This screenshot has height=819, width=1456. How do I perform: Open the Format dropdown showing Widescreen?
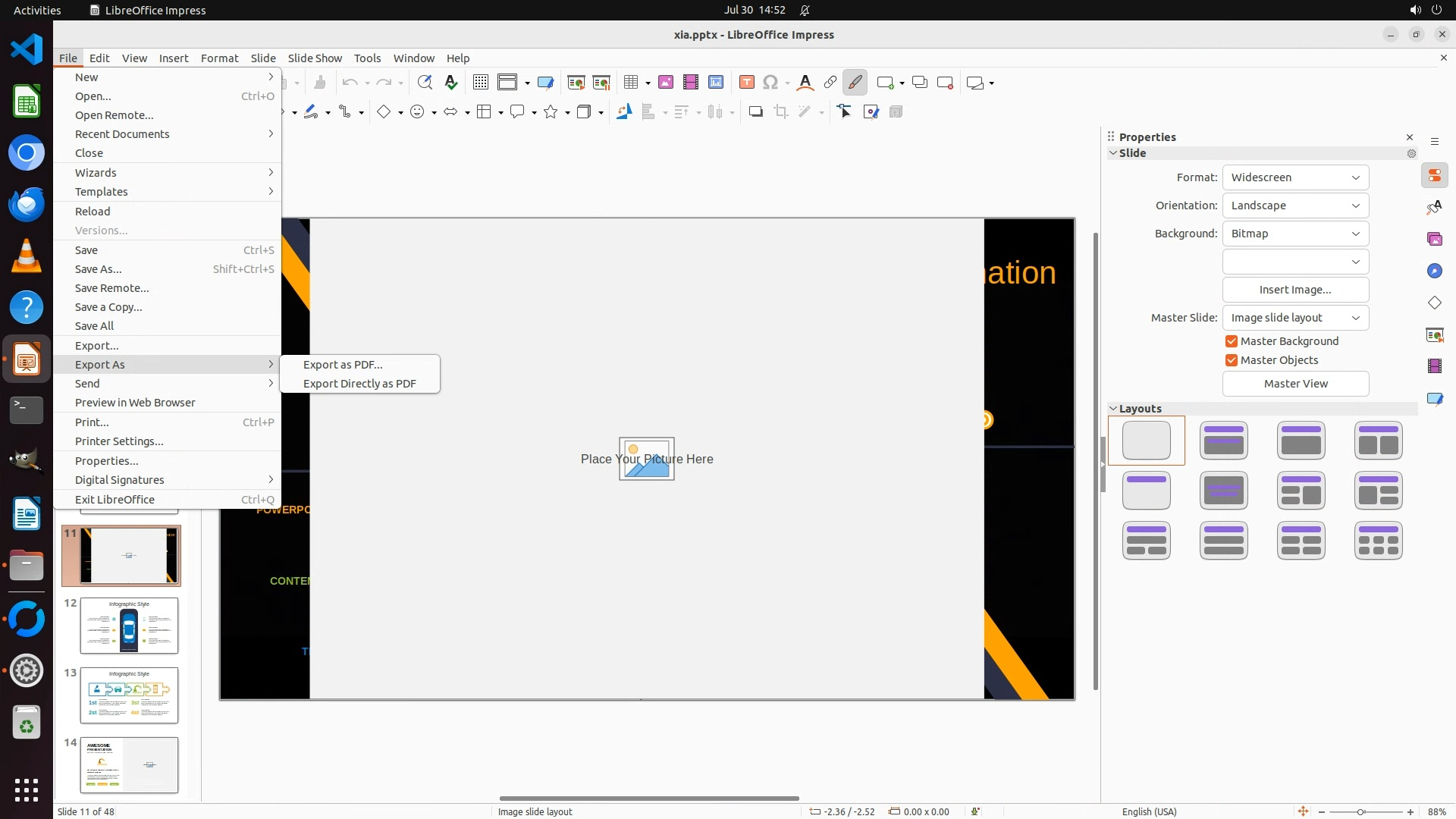(x=1295, y=177)
